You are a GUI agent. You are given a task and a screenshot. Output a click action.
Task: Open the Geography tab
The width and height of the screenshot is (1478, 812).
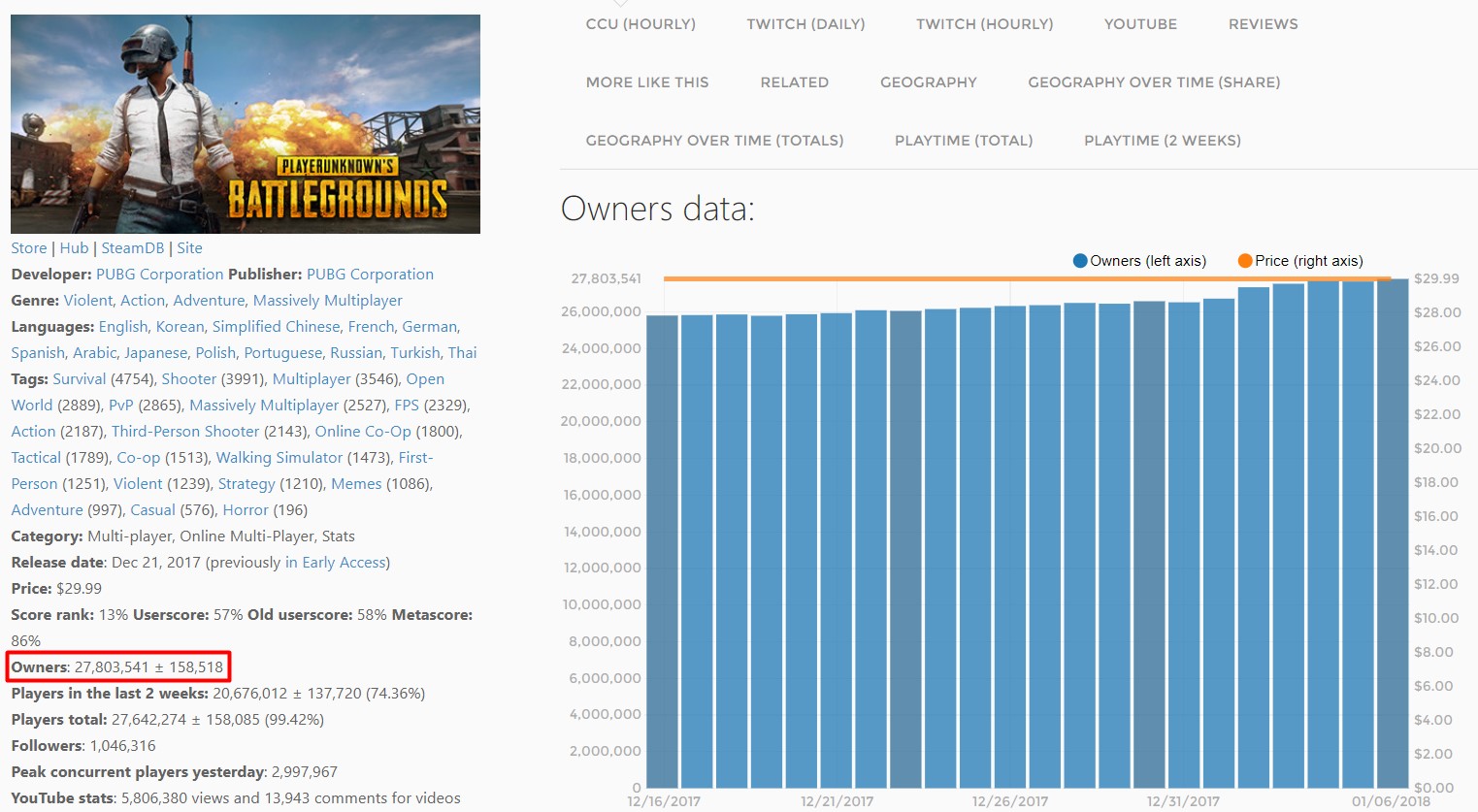pyautogui.click(x=928, y=82)
